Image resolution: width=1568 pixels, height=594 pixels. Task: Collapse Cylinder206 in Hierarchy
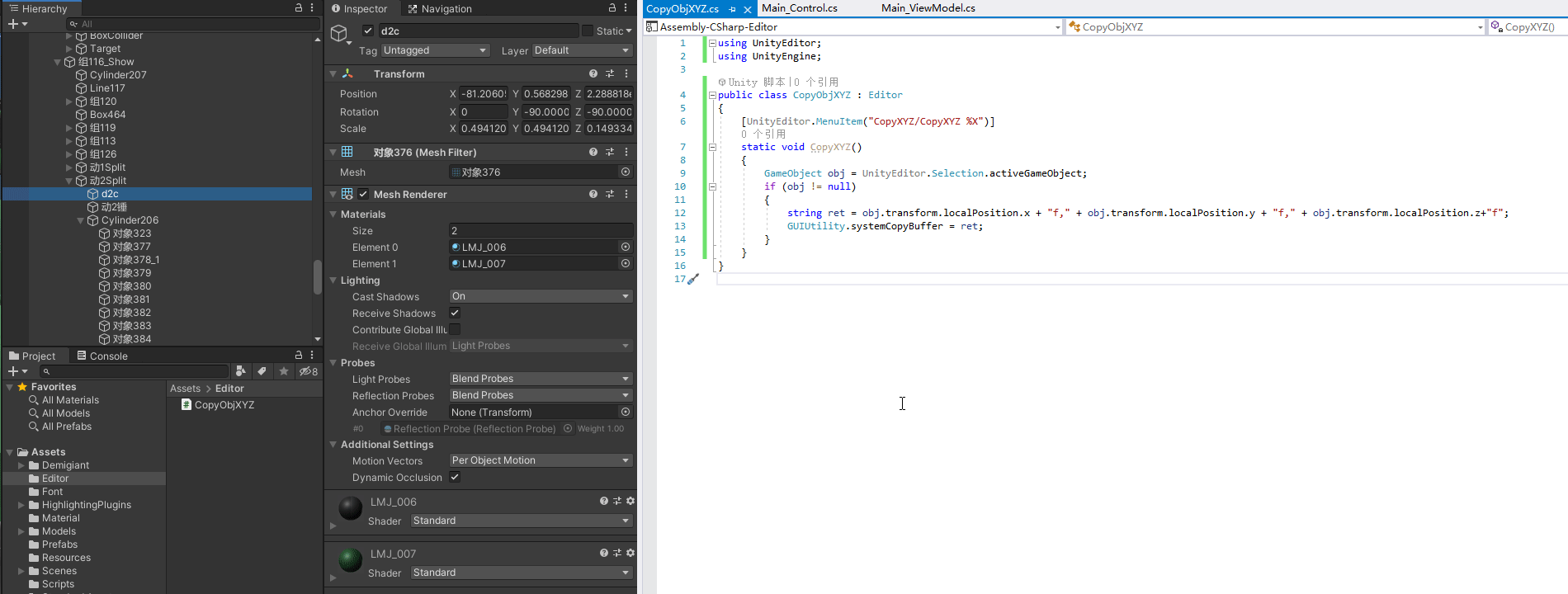[x=81, y=220]
